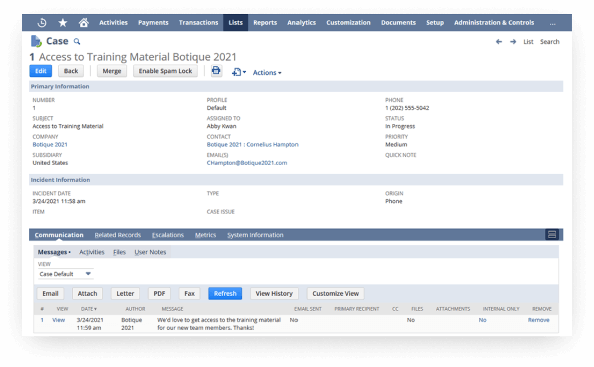Click the Email button
Screen dimensions: 594x367
coord(50,294)
